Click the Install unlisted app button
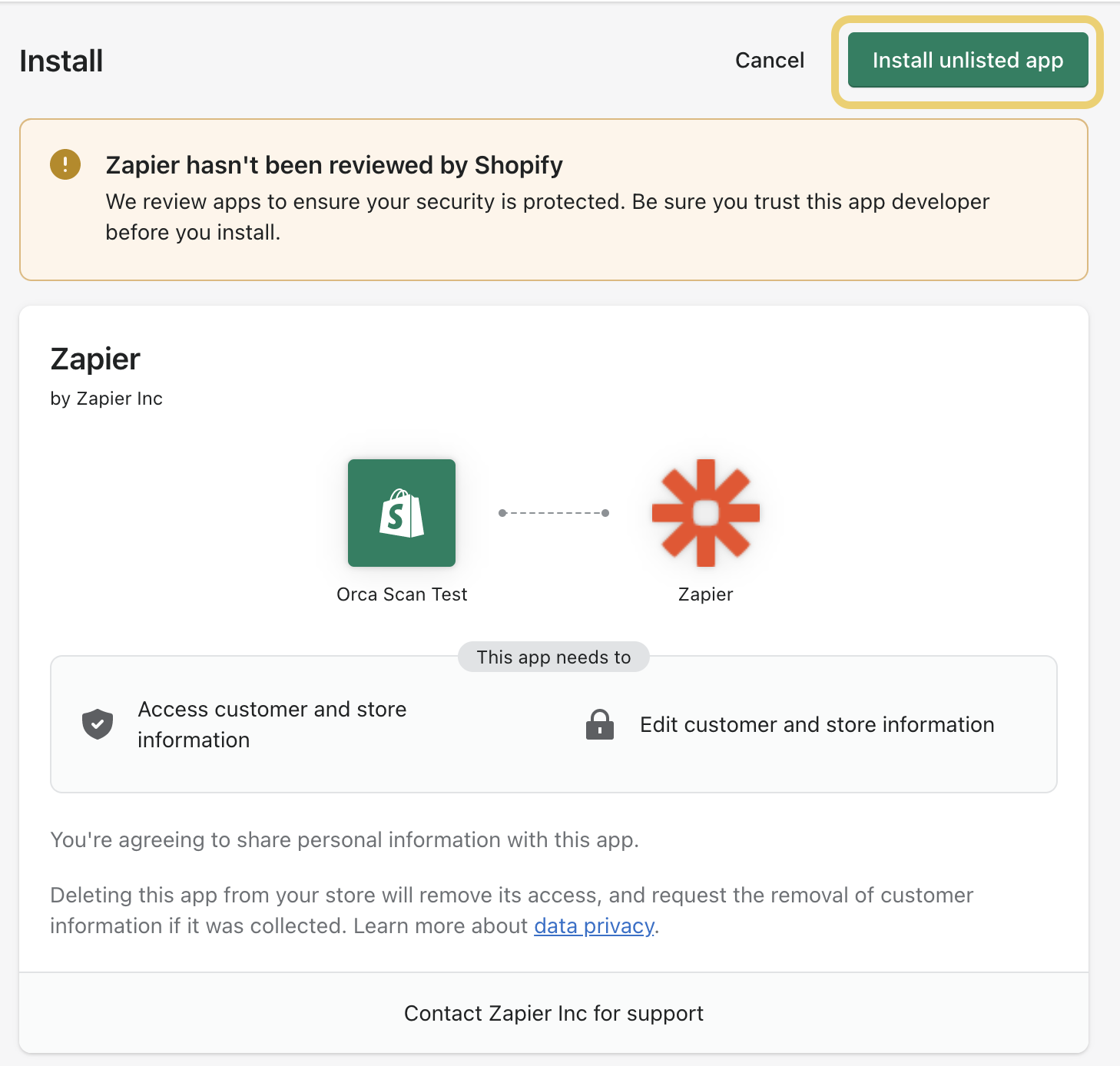This screenshot has width=1120, height=1066. click(x=967, y=61)
